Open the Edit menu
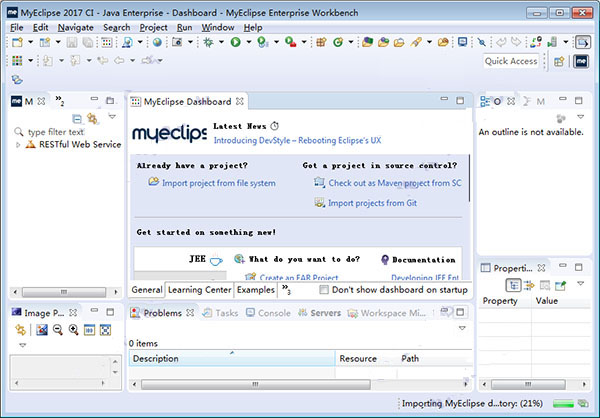 click(x=40, y=28)
